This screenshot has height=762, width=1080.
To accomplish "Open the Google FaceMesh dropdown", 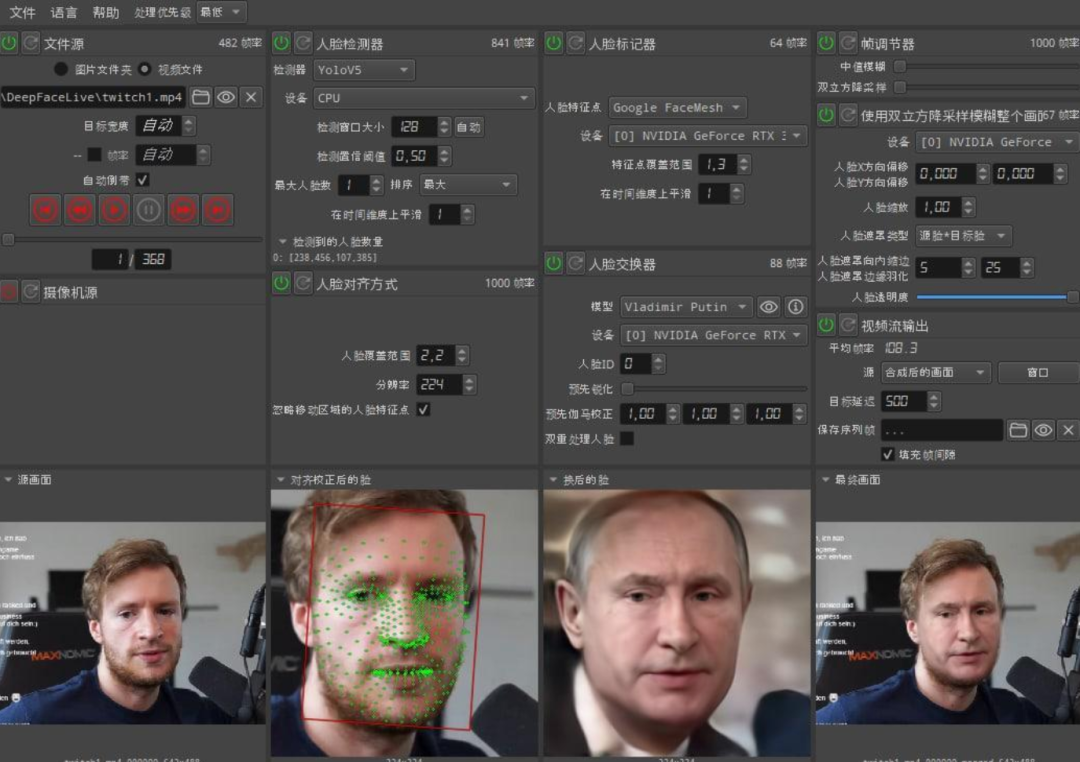I will [678, 107].
